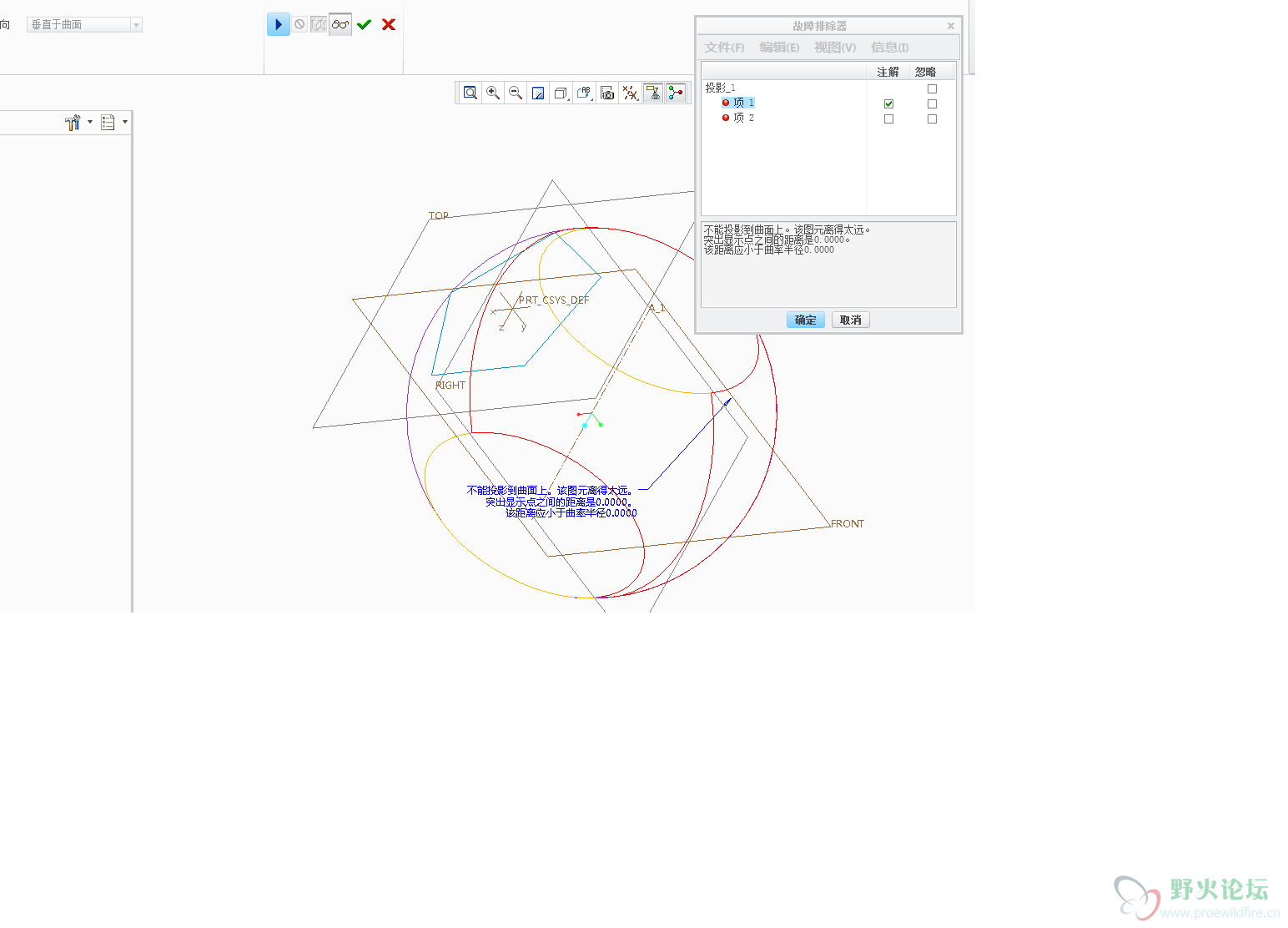Click the TOP datum plane label
Viewport: 1288px width, 928px height.
pyautogui.click(x=439, y=215)
